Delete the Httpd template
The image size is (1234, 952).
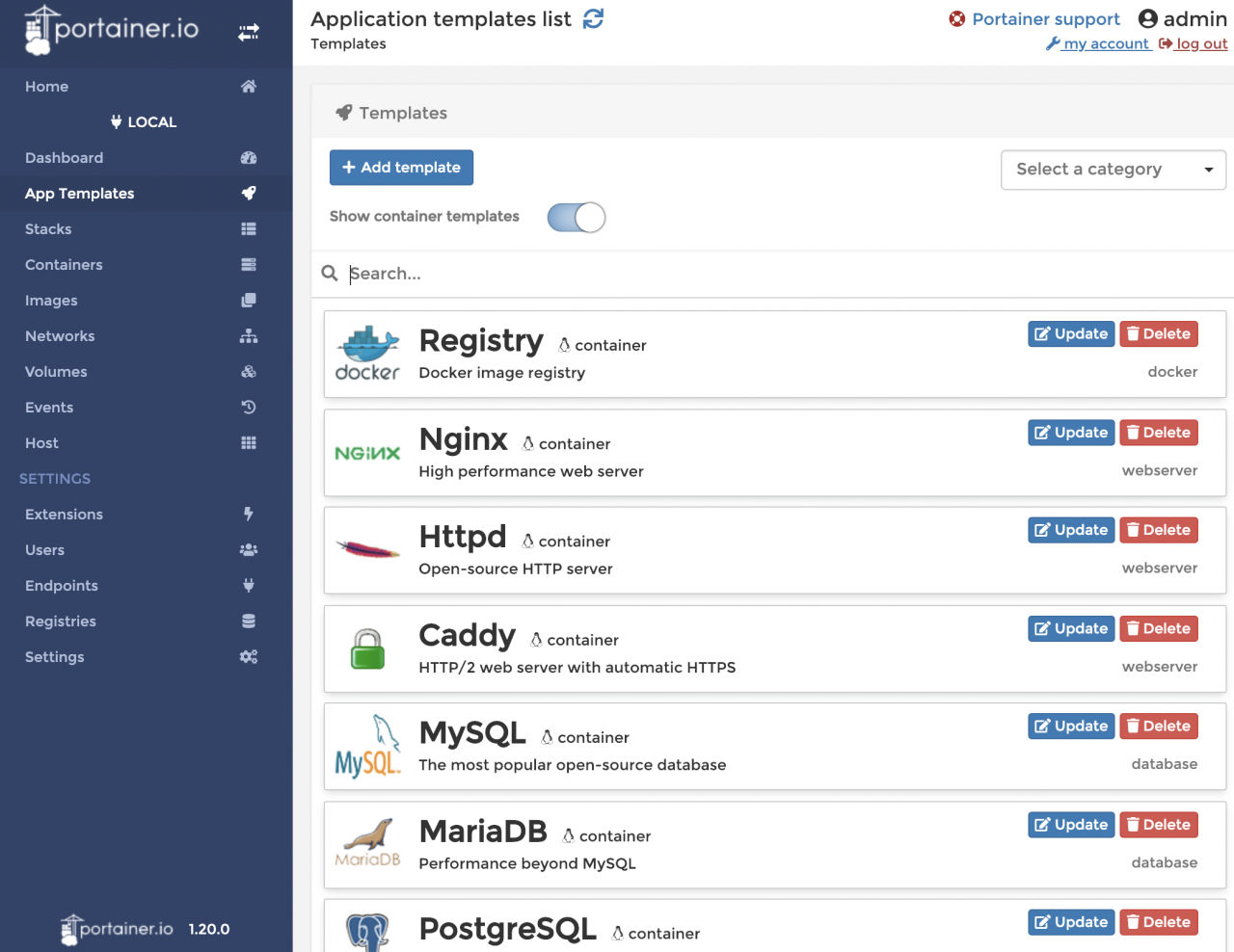pos(1159,530)
